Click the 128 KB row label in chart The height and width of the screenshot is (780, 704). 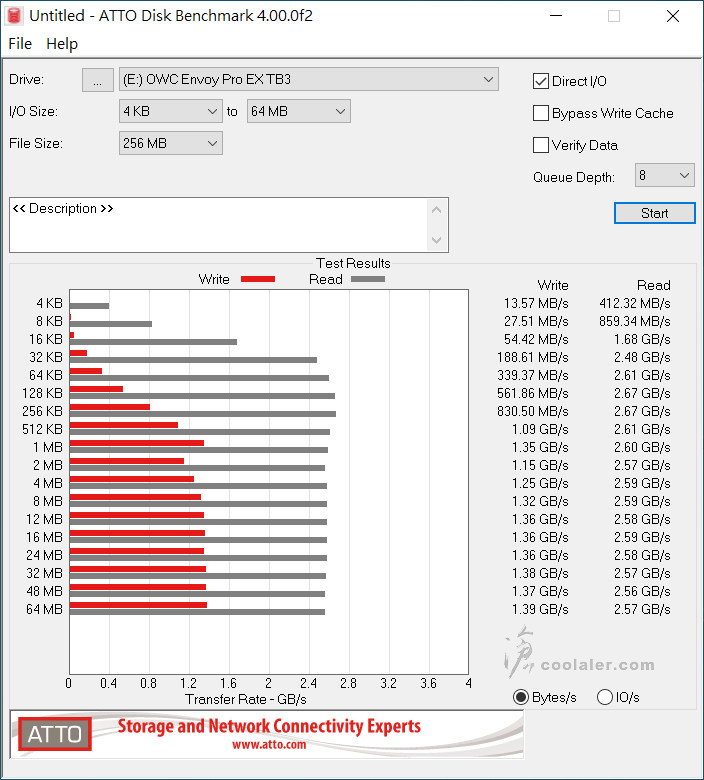coord(42,393)
